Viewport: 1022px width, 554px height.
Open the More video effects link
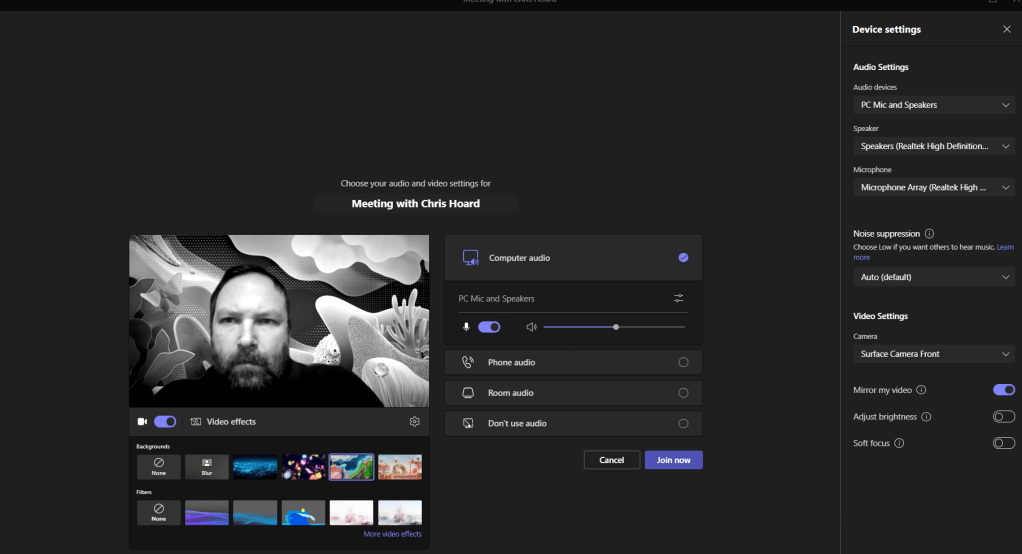pyautogui.click(x=392, y=534)
